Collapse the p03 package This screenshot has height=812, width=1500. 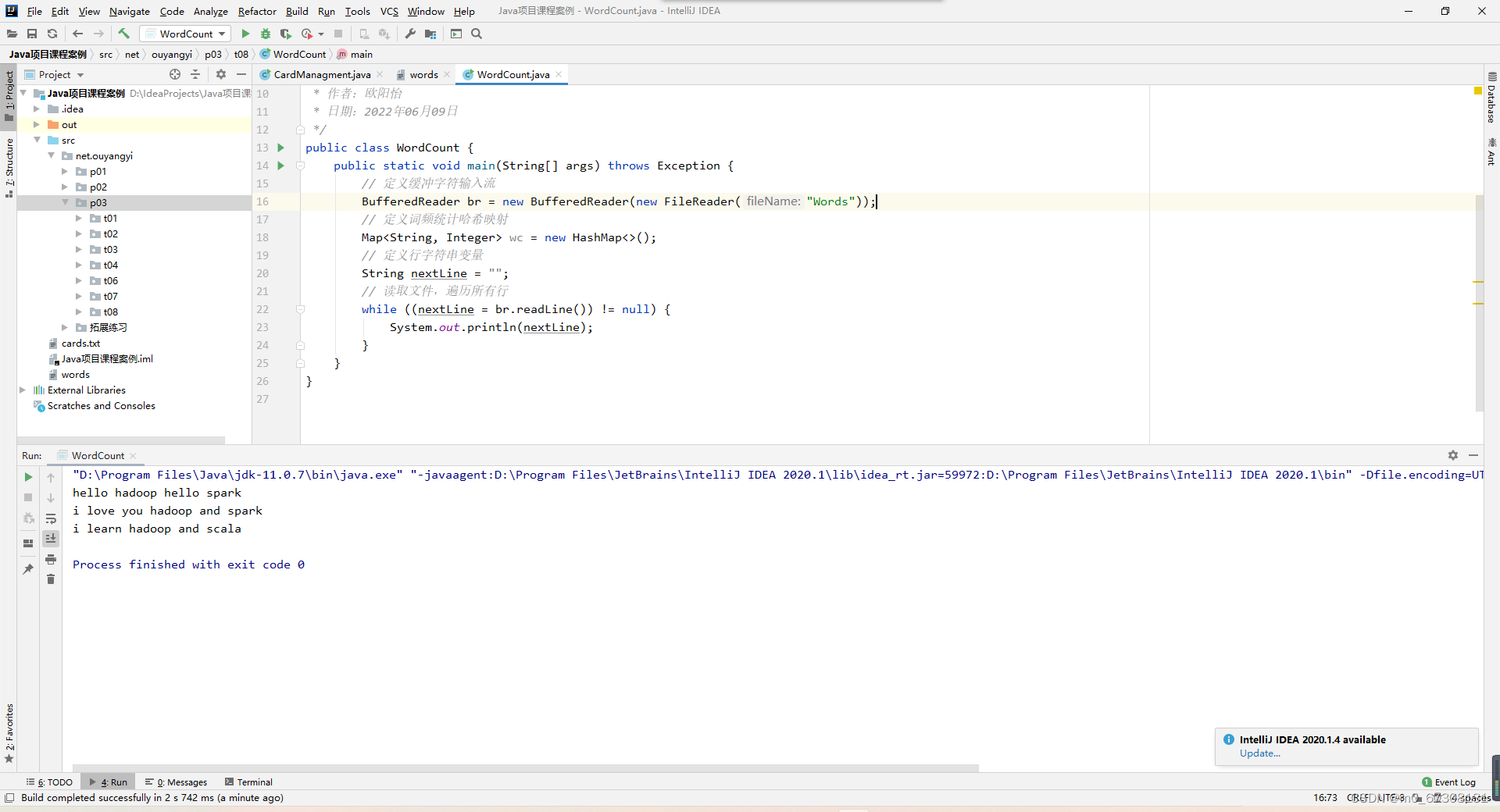pyautogui.click(x=65, y=203)
